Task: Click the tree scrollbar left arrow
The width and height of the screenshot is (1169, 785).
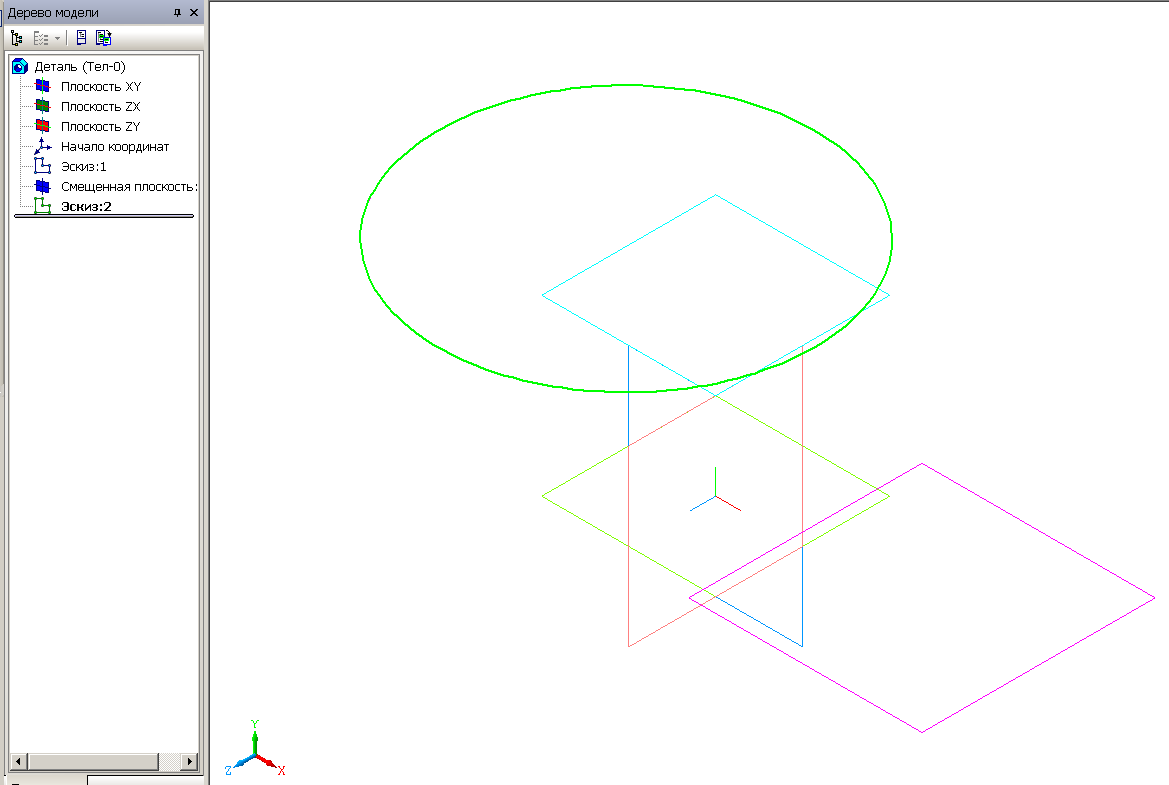Action: pos(18,761)
